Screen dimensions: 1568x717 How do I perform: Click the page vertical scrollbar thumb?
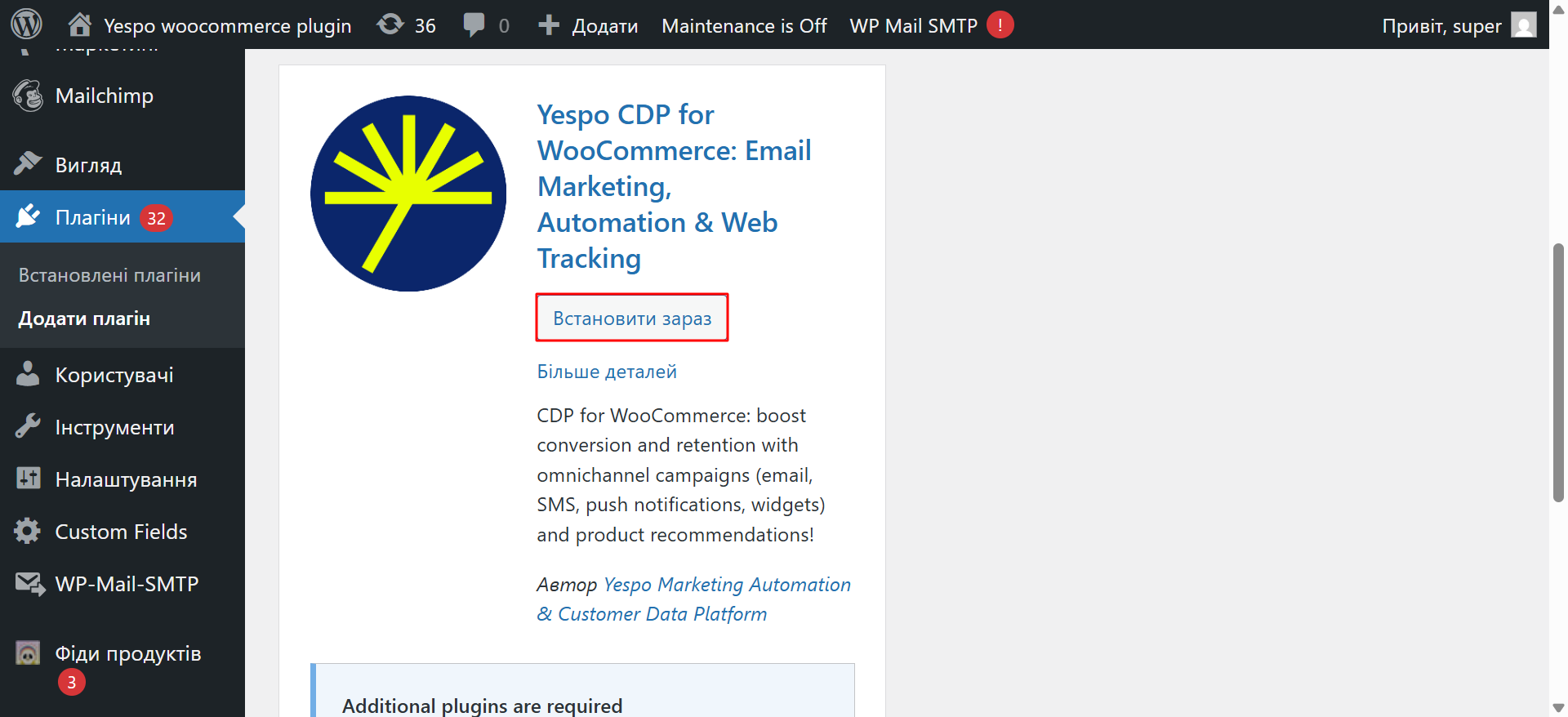pos(1558,372)
